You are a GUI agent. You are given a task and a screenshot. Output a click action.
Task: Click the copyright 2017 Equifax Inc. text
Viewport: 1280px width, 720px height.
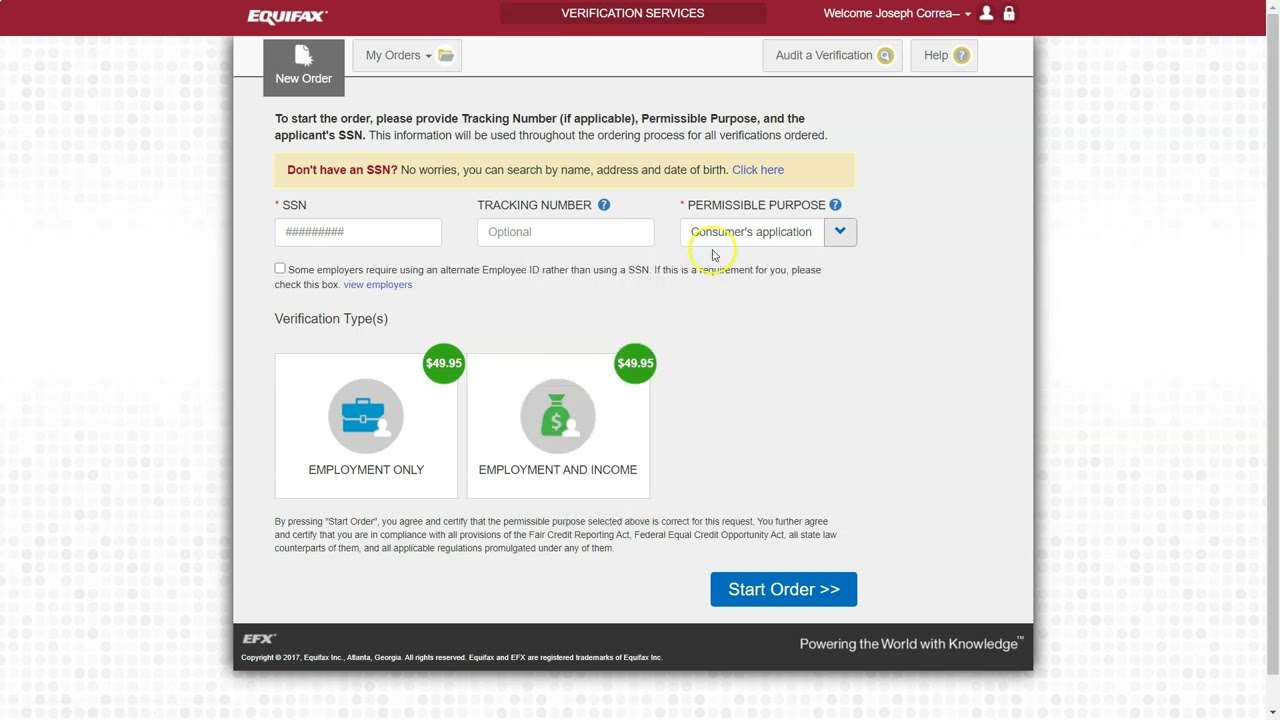pos(452,658)
